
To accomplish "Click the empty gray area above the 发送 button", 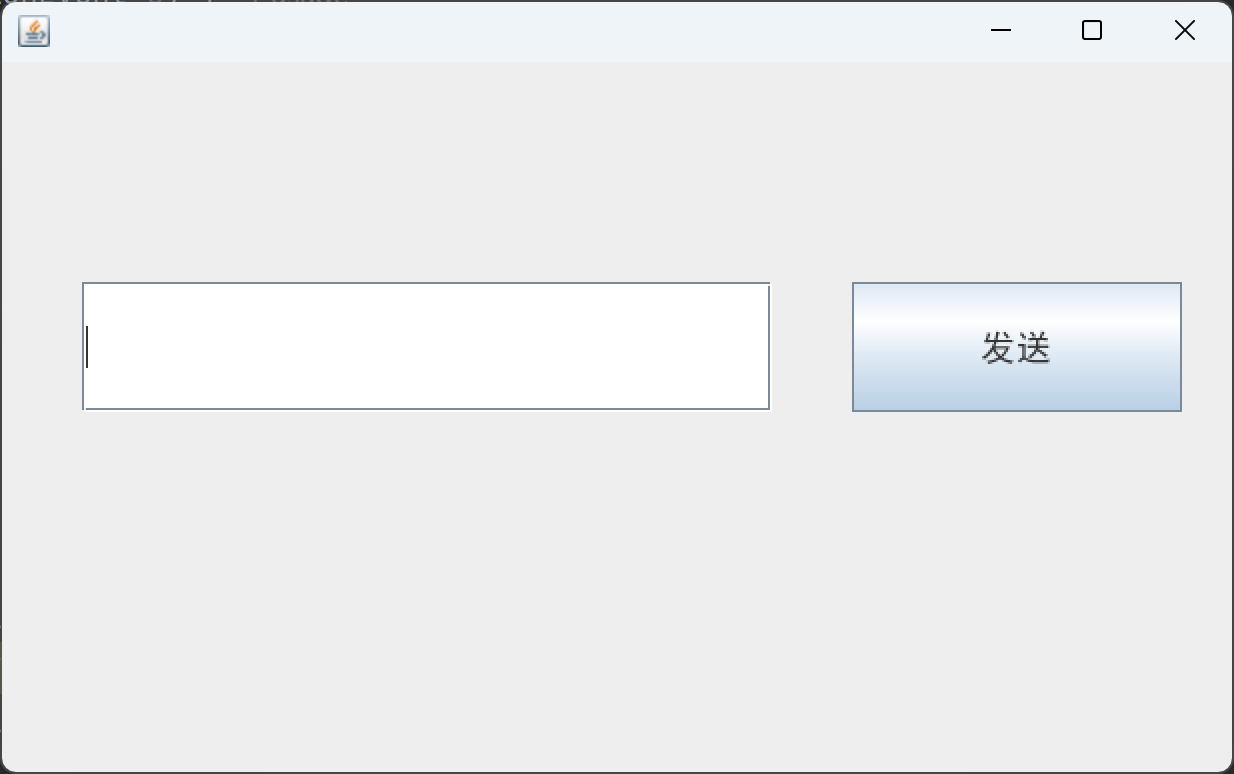I will [1017, 172].
